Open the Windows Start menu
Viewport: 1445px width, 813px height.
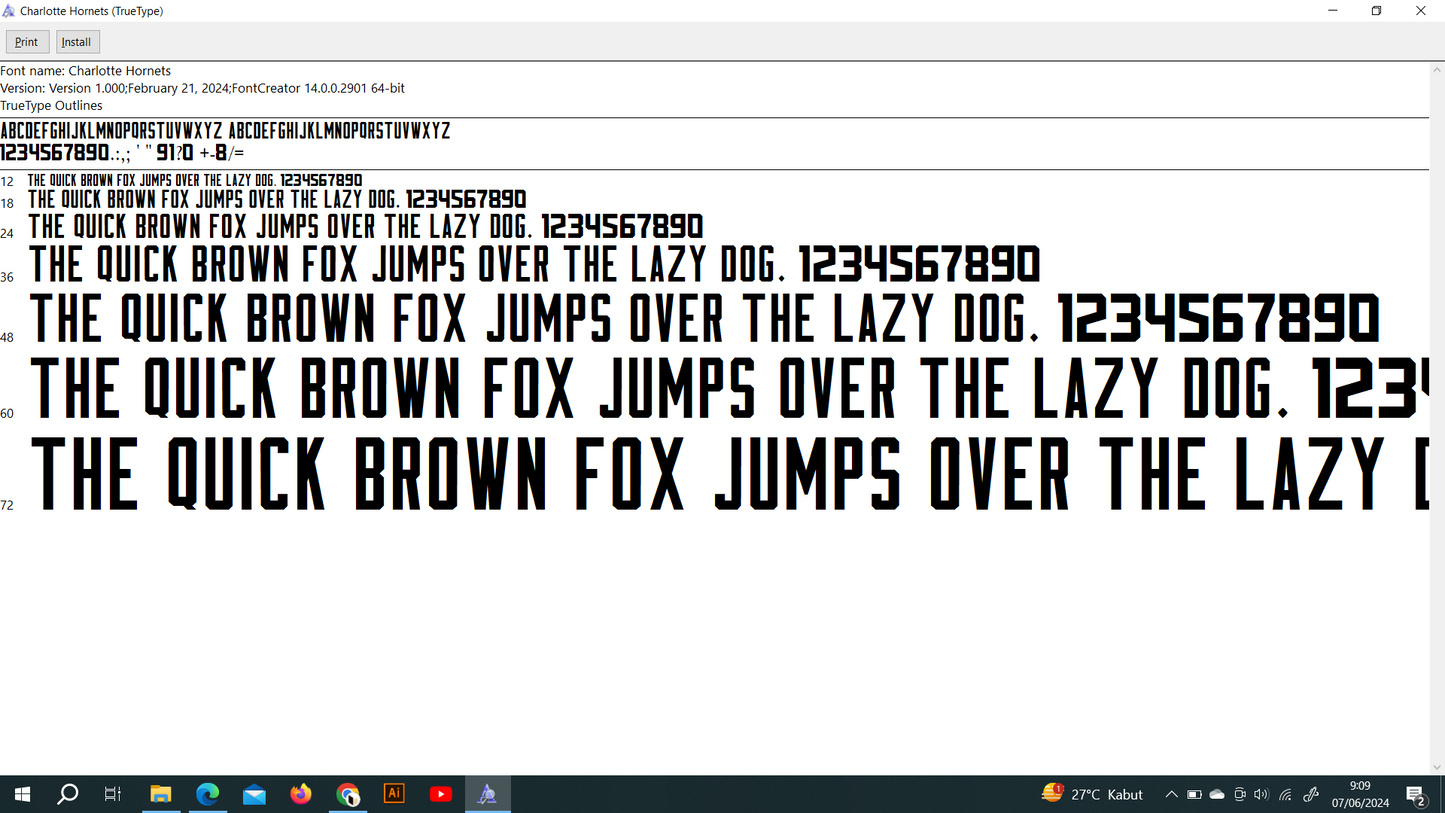tap(22, 794)
